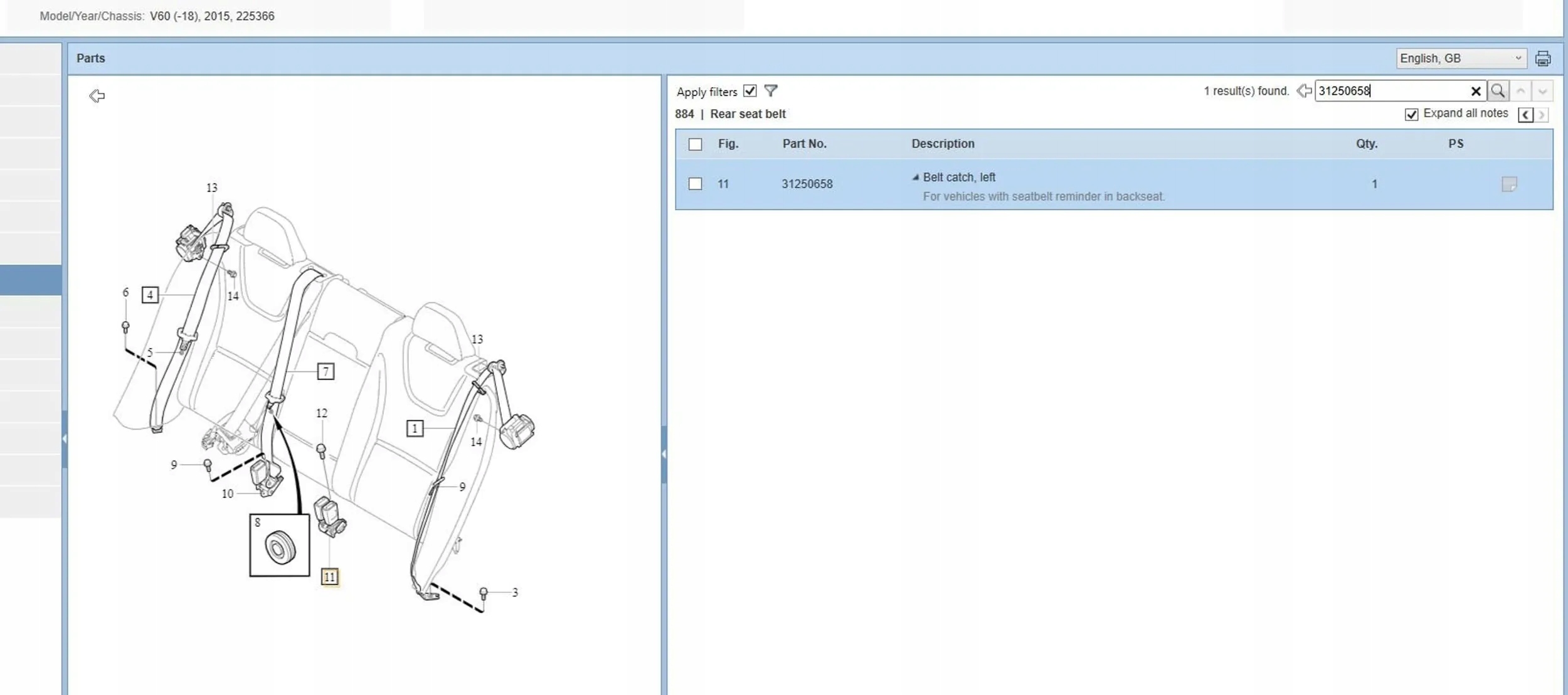Tick checkbox for part 31250658 row
1568x695 pixels.
(695, 184)
